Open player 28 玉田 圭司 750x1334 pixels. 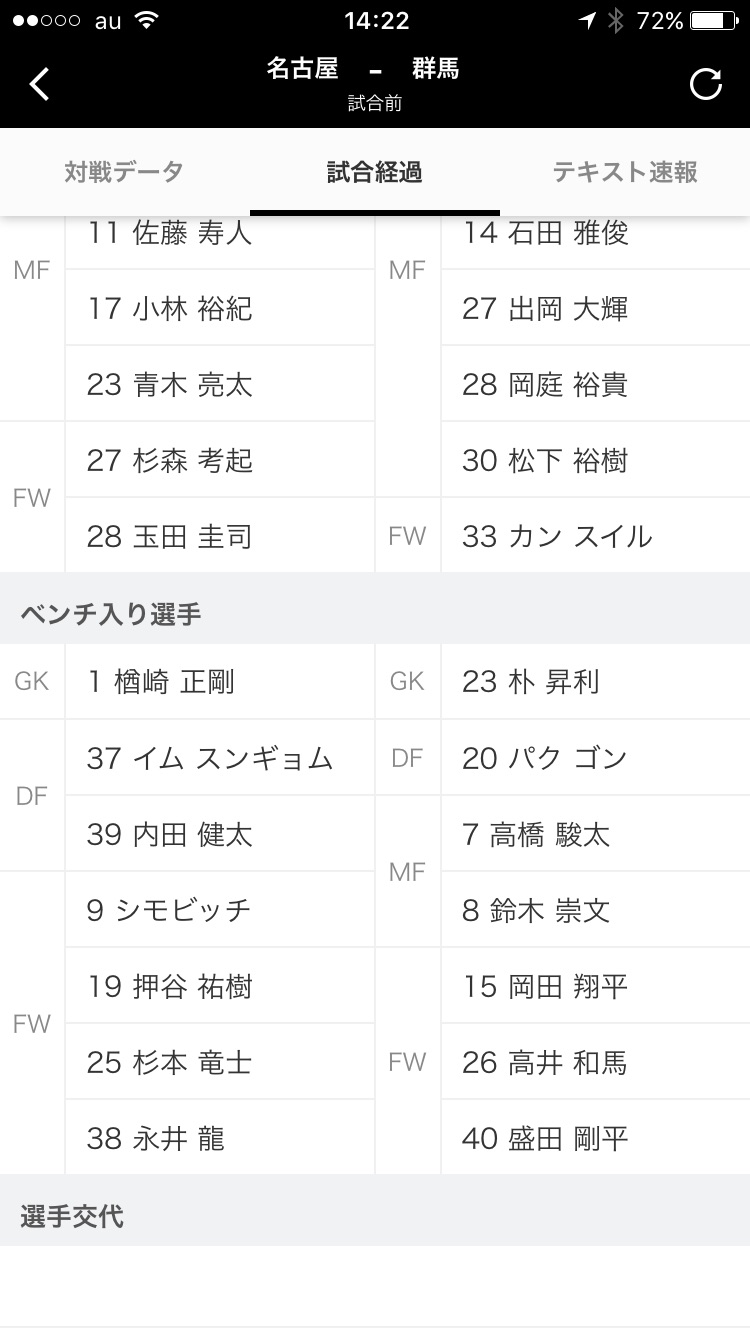pyautogui.click(x=220, y=536)
